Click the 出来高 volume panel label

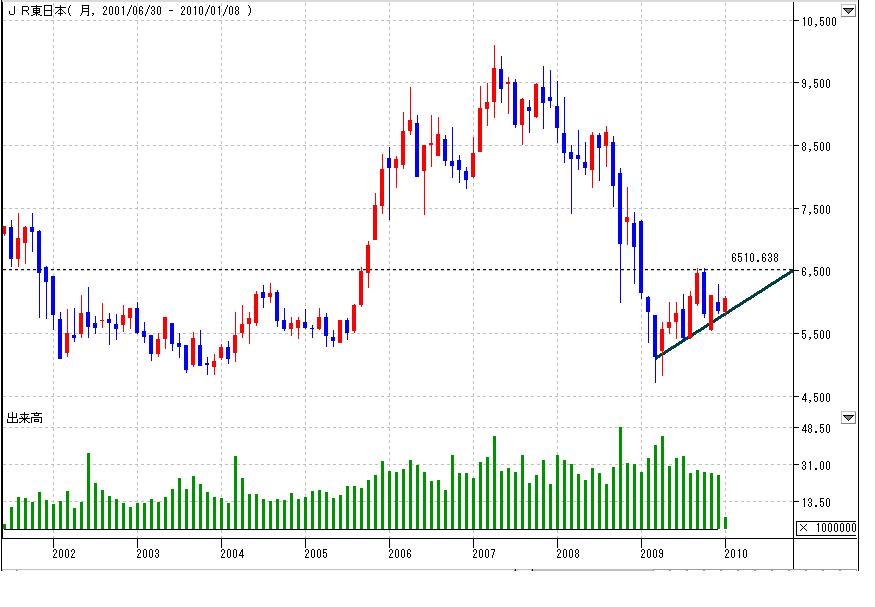pos(25,418)
